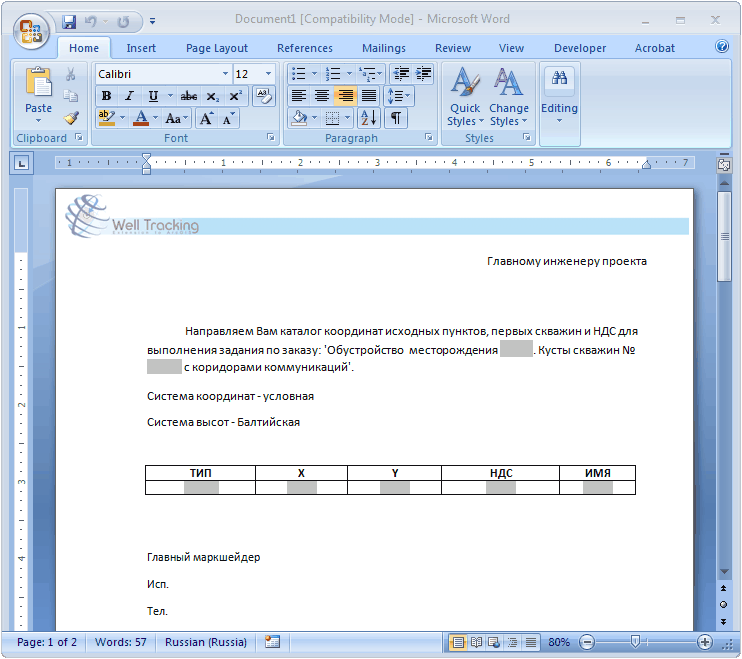Open Microsoft Word Help icon

(x=722, y=47)
